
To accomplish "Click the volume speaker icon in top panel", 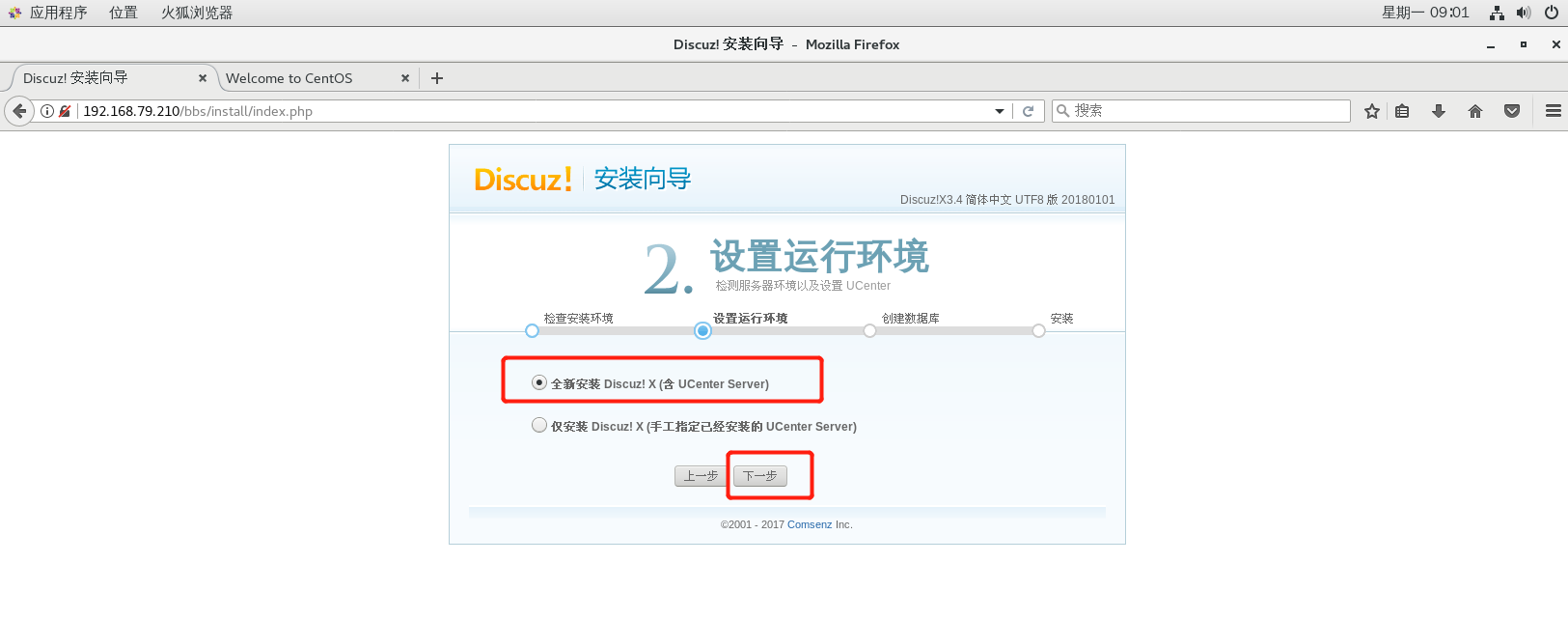I will point(1524,13).
